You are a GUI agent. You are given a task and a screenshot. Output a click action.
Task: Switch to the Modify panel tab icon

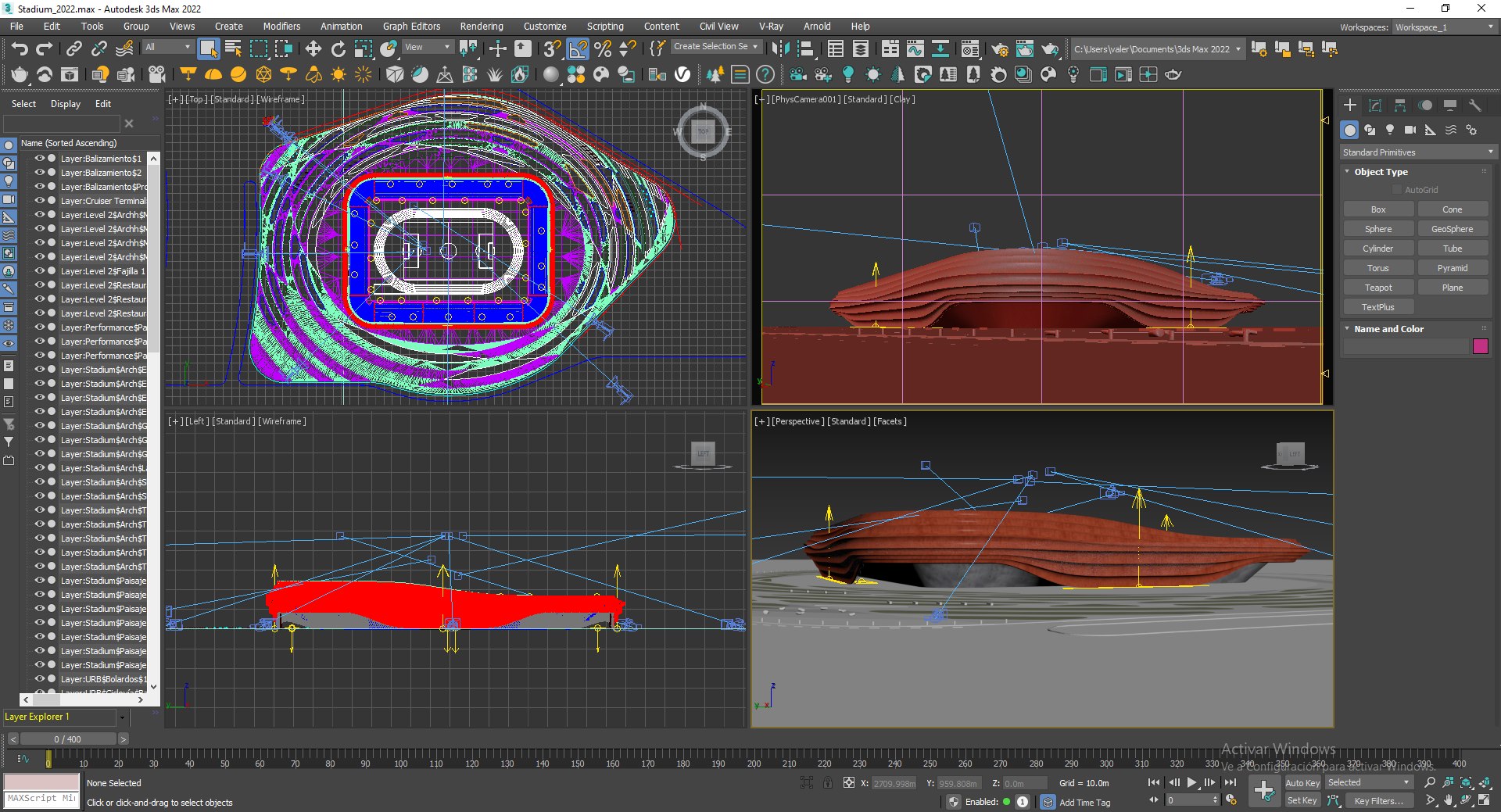[x=1375, y=105]
